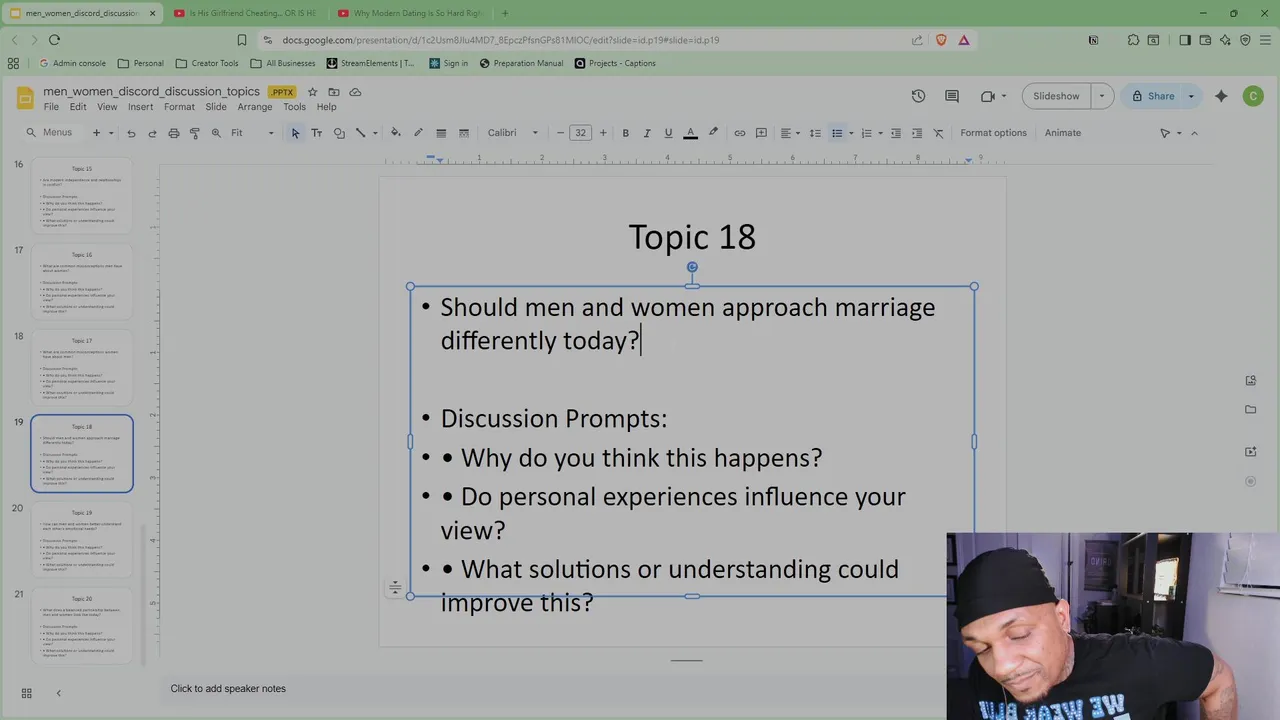Open the video call camera dropdown

click(1003, 96)
